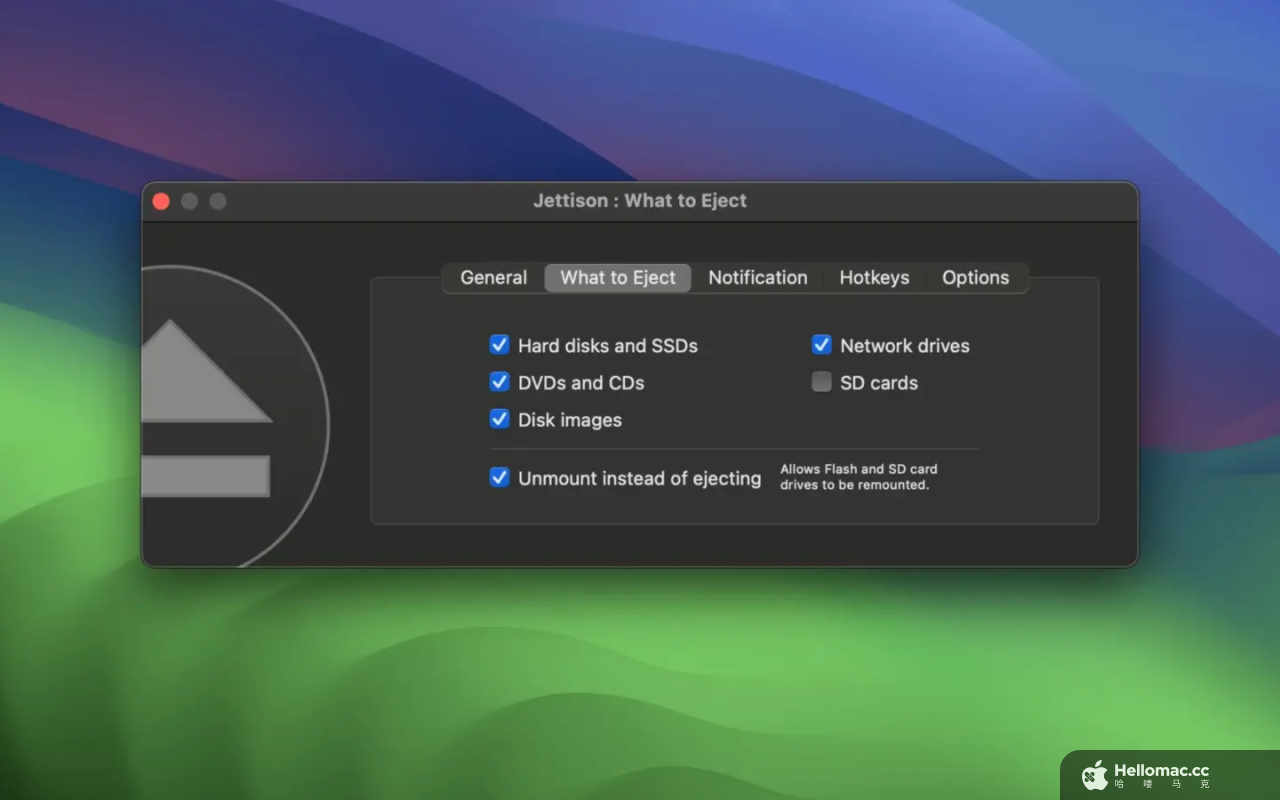Click the large Jettison eject icon
Image resolution: width=1280 pixels, height=800 pixels.
pyautogui.click(x=235, y=415)
